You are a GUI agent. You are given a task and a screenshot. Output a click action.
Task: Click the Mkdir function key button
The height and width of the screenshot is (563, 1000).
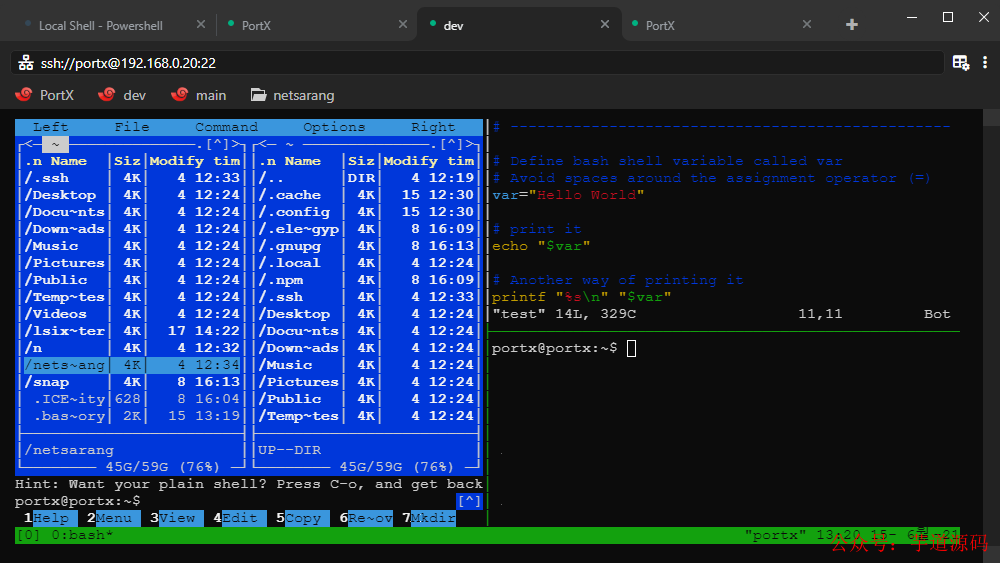point(429,518)
